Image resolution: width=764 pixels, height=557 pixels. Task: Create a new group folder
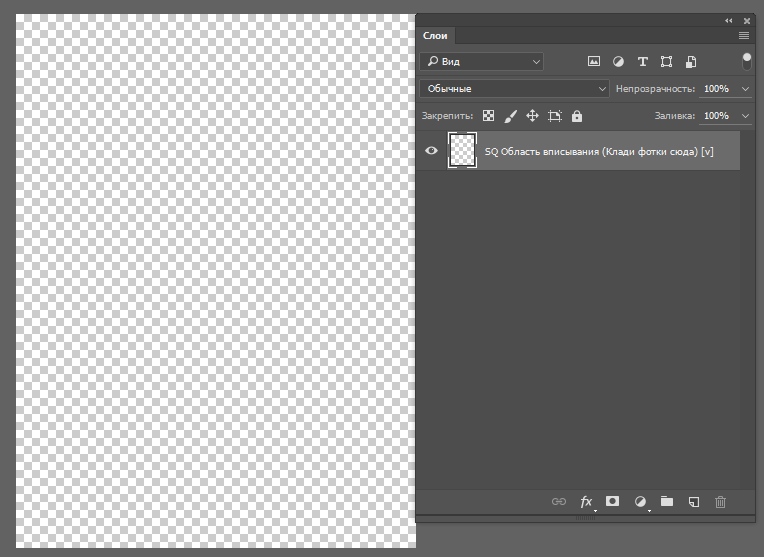tap(667, 501)
